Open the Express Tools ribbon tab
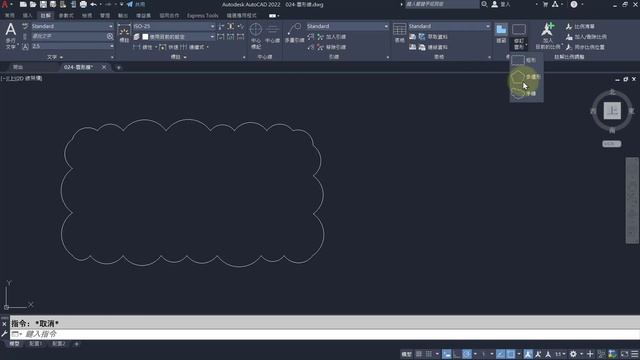The image size is (640, 360). coord(202,16)
